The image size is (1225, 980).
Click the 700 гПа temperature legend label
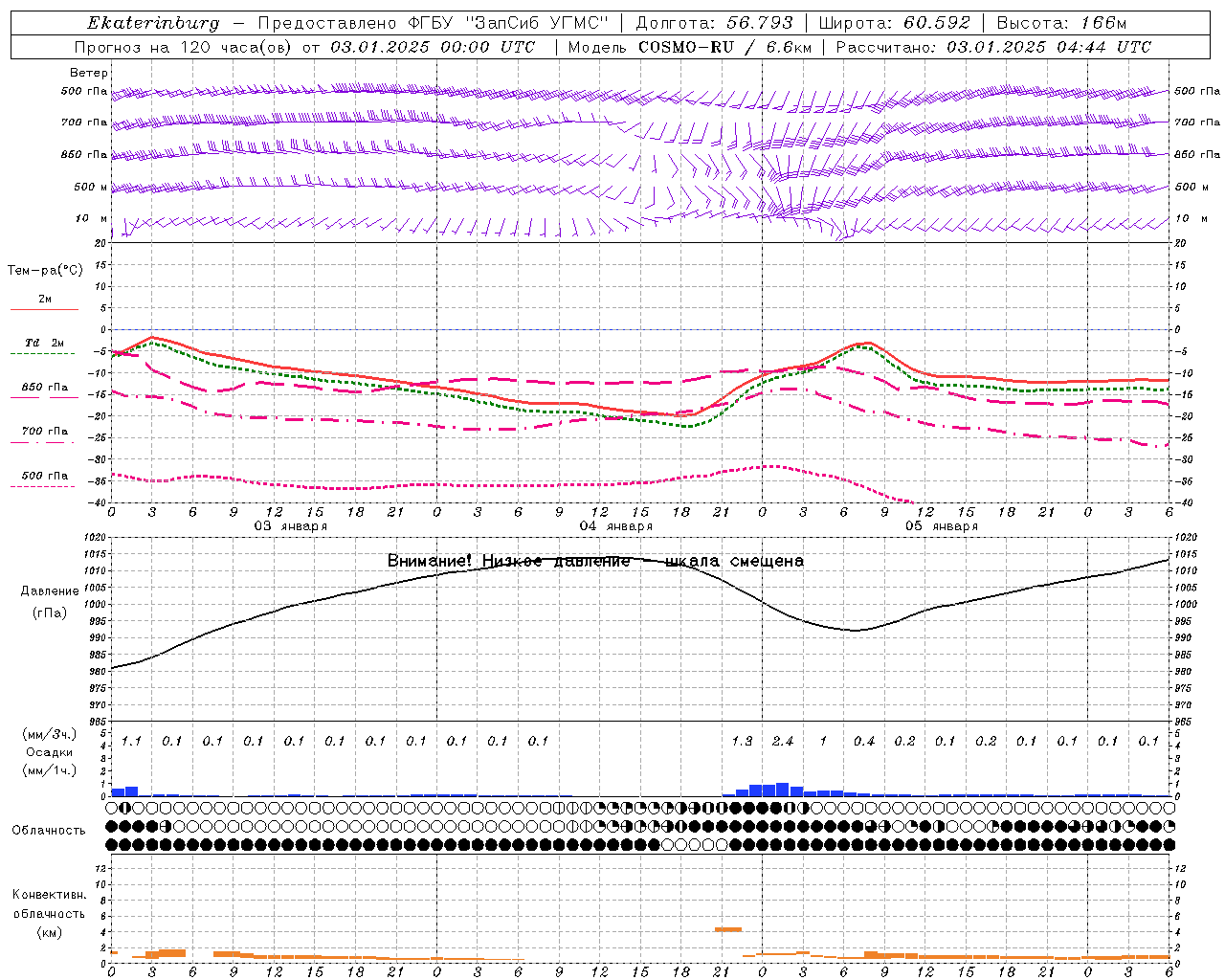(45, 432)
